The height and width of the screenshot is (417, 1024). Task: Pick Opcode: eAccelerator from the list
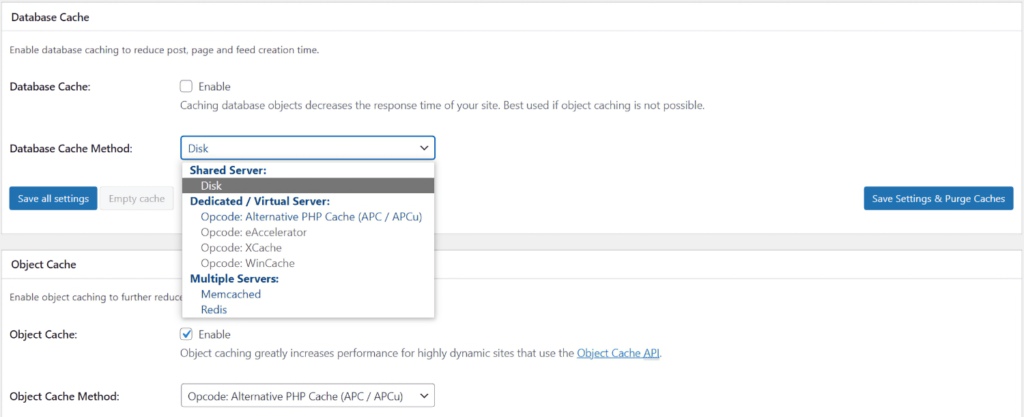tap(253, 232)
